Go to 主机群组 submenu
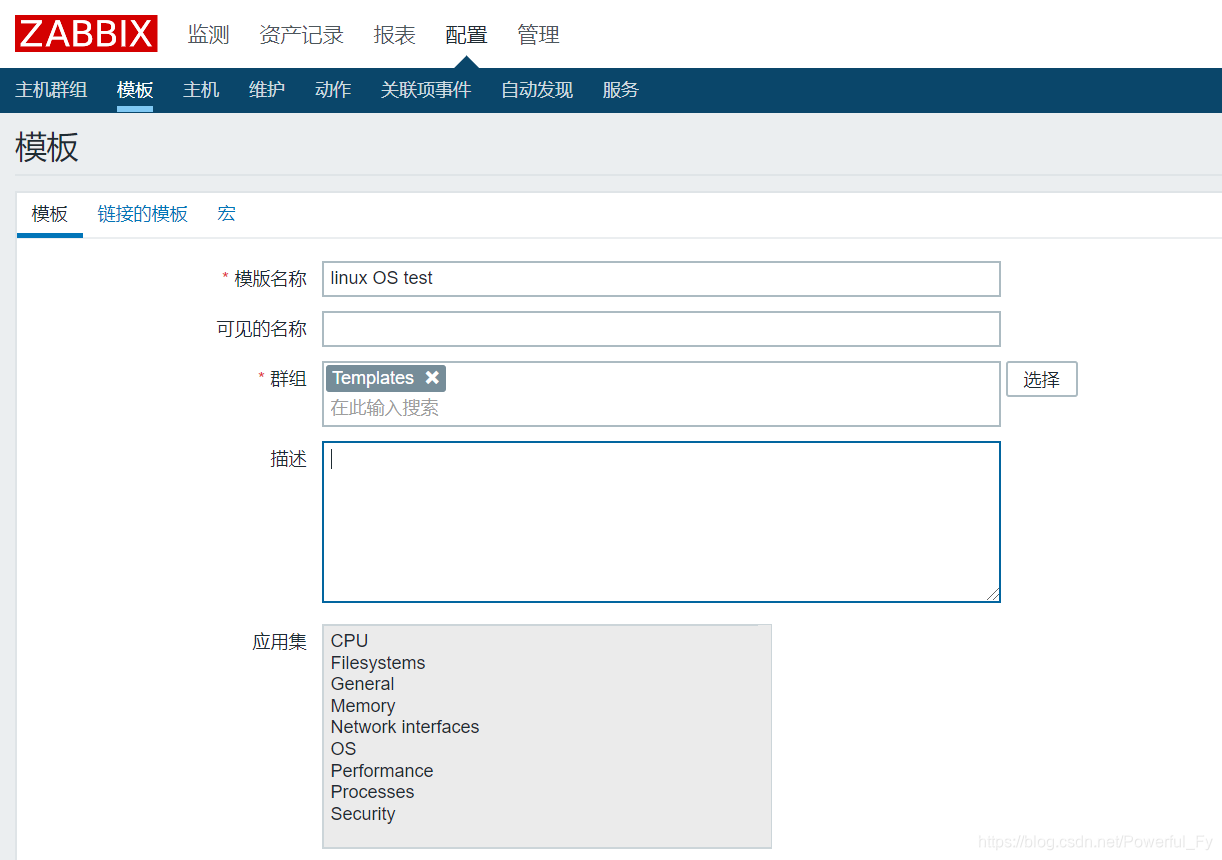The height and width of the screenshot is (860, 1222). 51,90
